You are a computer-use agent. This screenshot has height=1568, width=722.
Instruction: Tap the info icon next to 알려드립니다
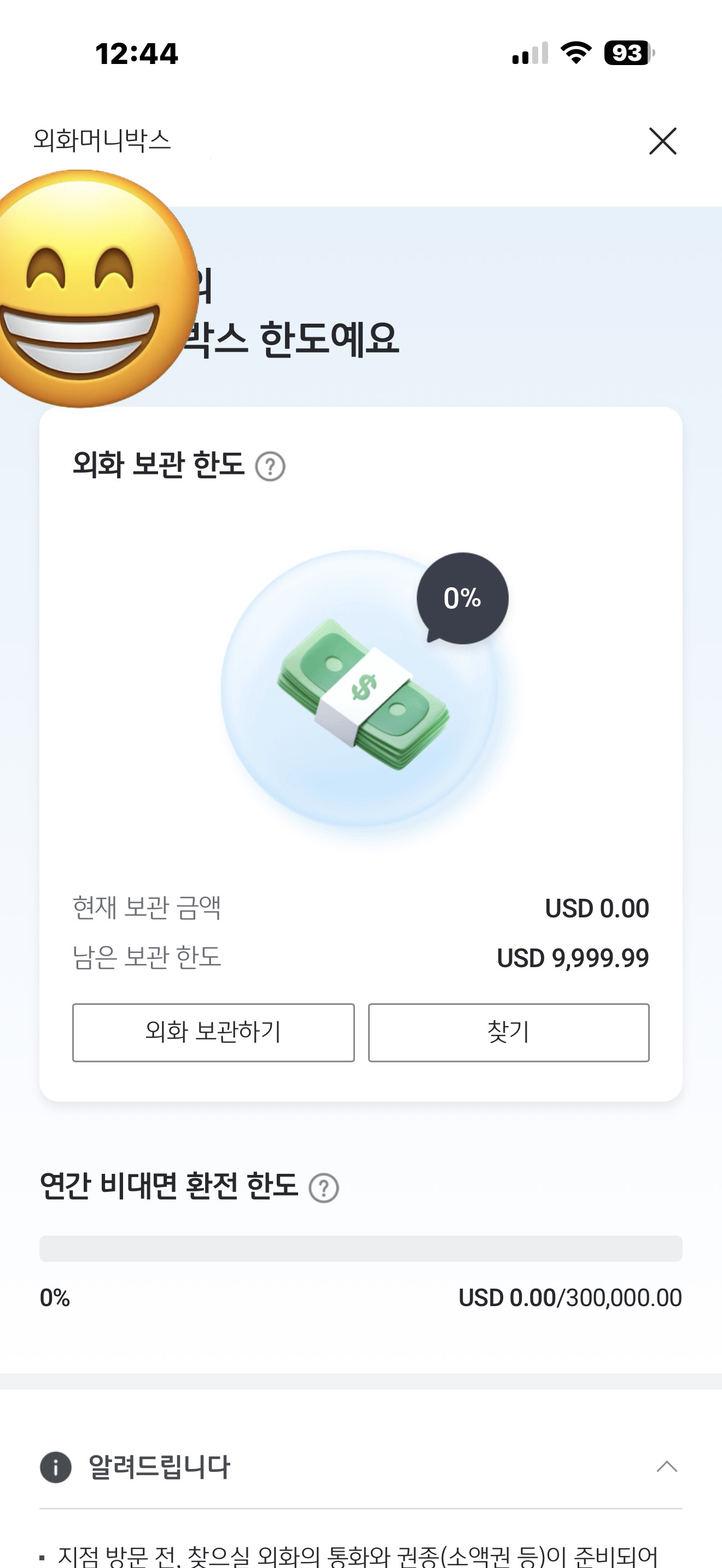point(55,1467)
